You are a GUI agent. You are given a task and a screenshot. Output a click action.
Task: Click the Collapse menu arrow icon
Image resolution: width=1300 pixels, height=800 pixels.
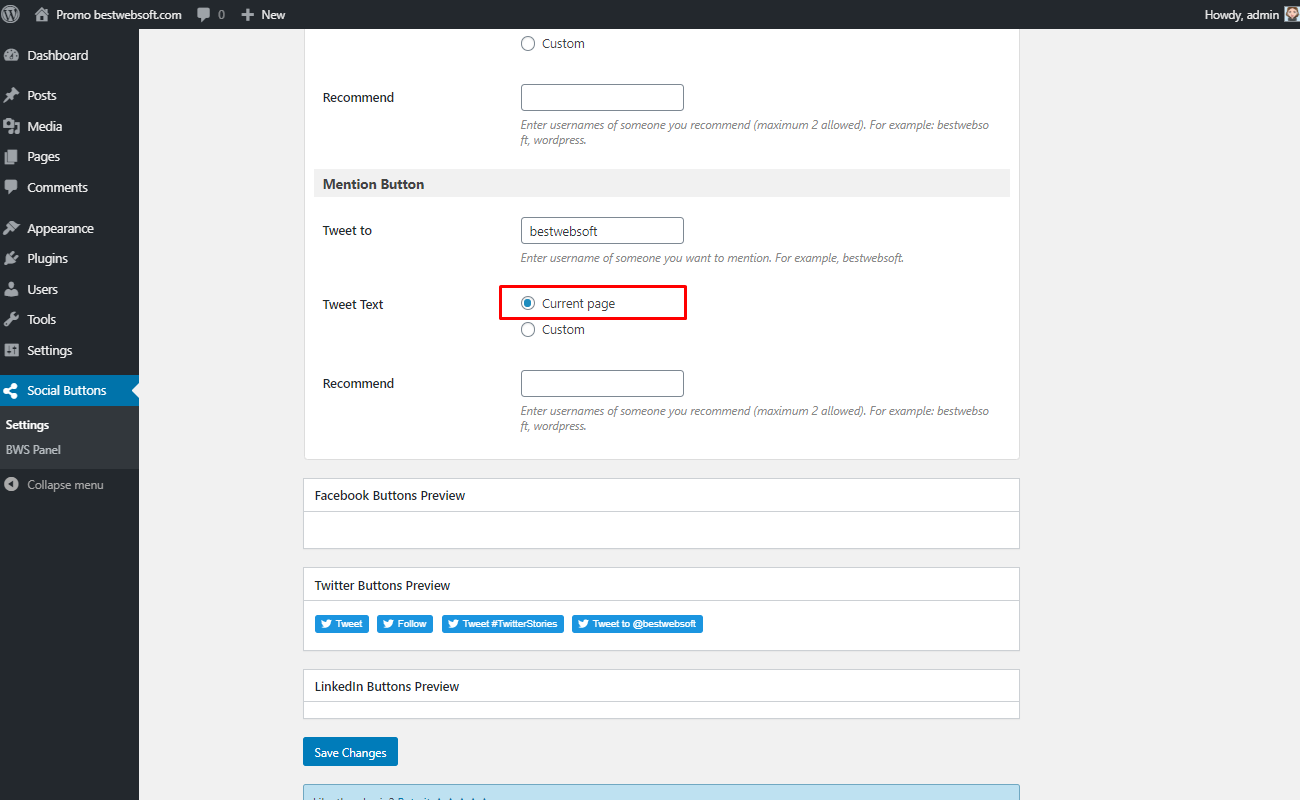point(11,484)
